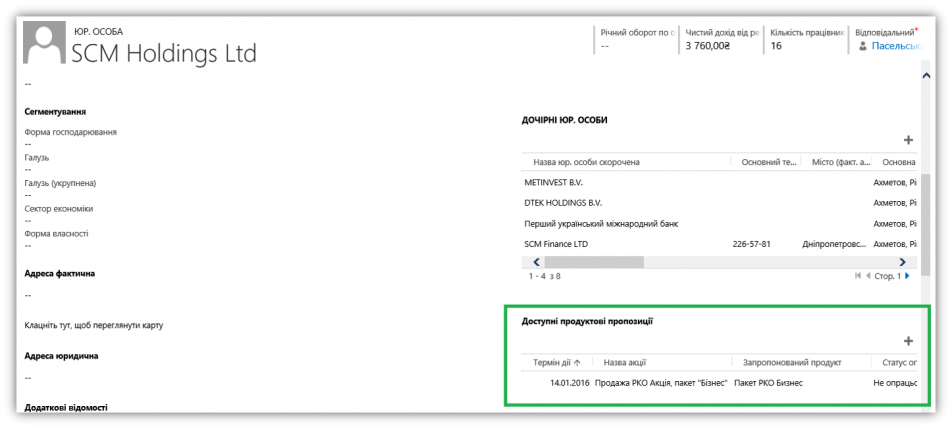
Task: Click 'Клацніть тут, щоб переглянути карту' link
Action: pyautogui.click(x=93, y=325)
